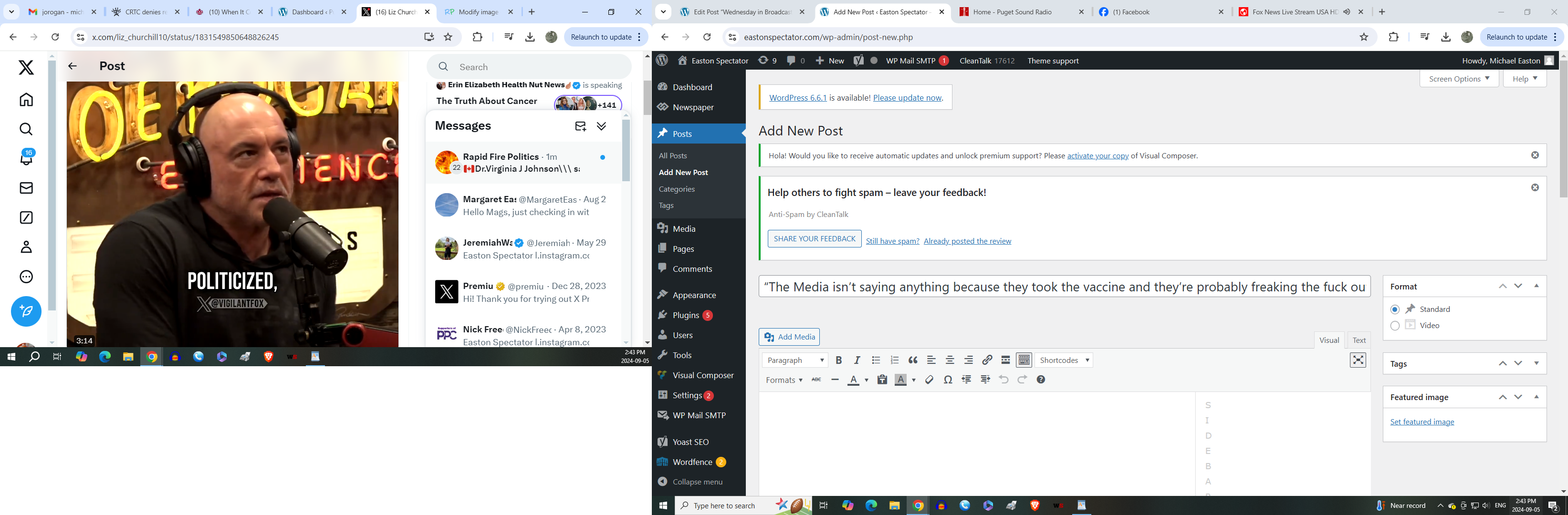Toggle the editor toolbar kitchen sink
Image resolution: width=1568 pixels, height=515 pixels.
point(1024,360)
